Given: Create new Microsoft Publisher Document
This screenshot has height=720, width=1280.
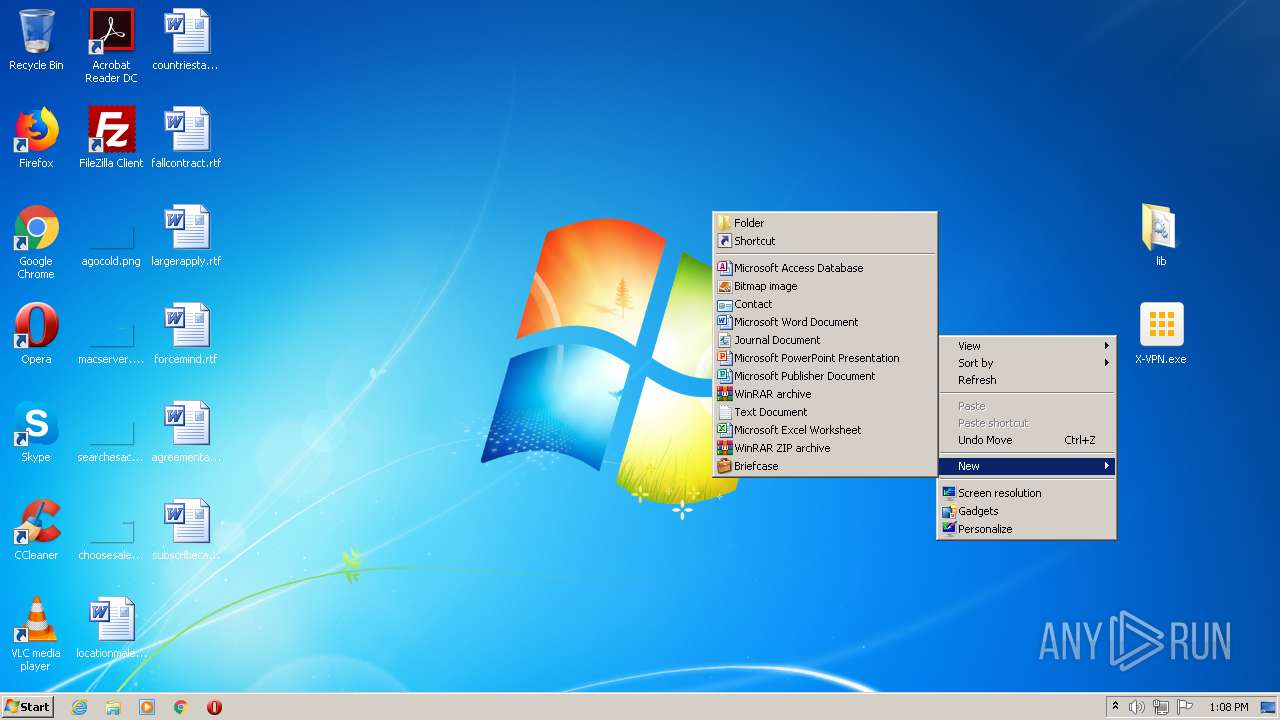Looking at the screenshot, I should pyautogui.click(x=825, y=376).
